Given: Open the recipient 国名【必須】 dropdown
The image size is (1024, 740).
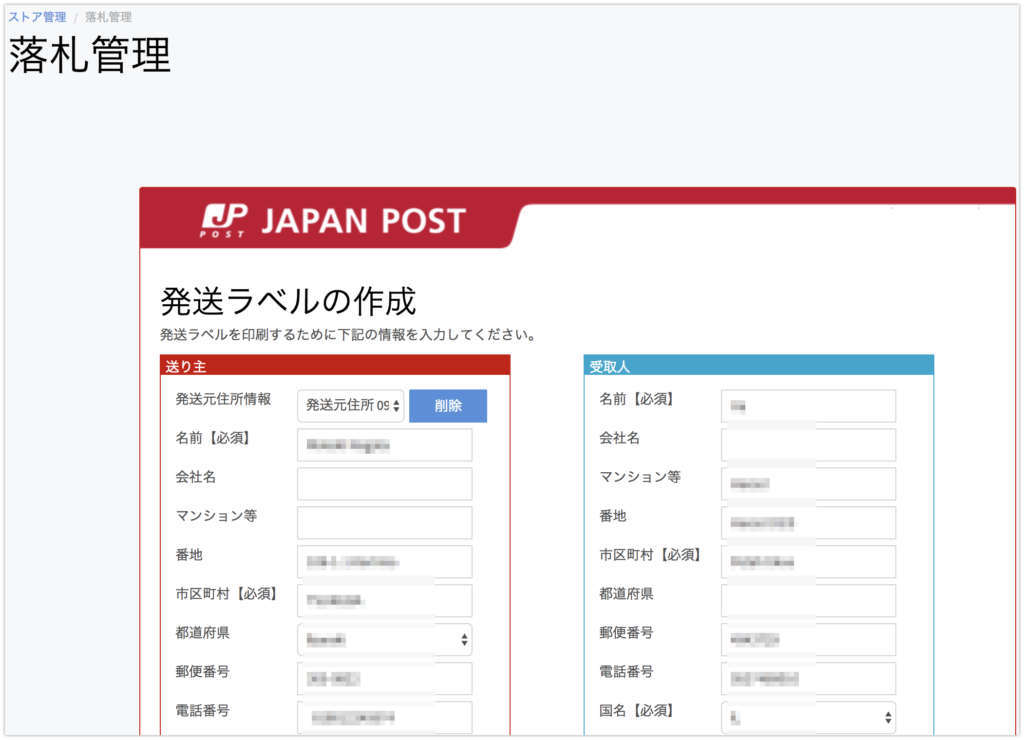Looking at the screenshot, I should [x=808, y=717].
